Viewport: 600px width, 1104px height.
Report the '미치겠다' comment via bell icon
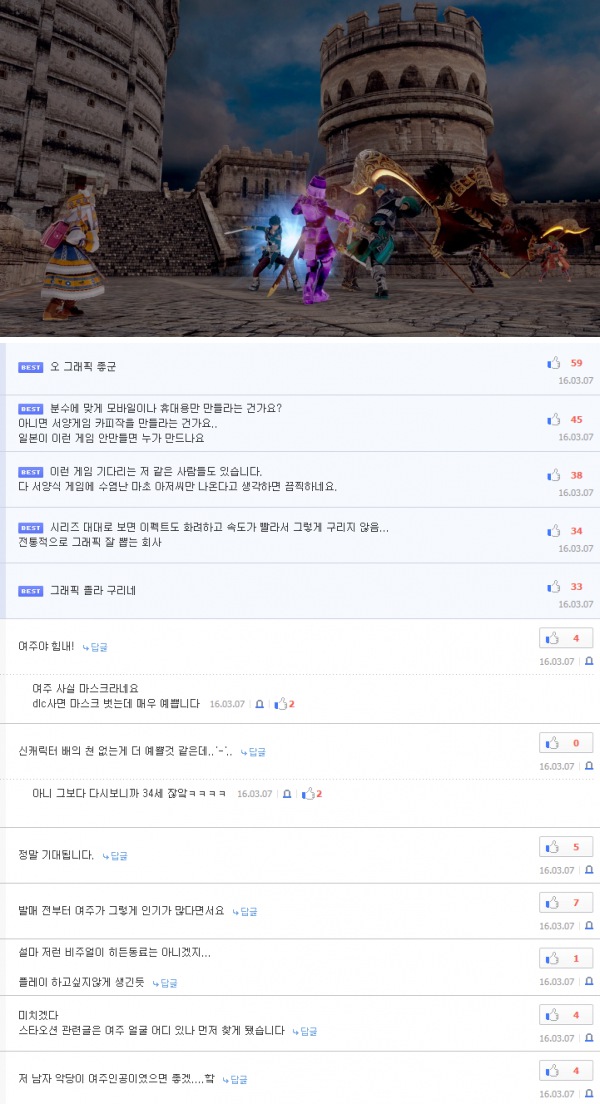589,1039
